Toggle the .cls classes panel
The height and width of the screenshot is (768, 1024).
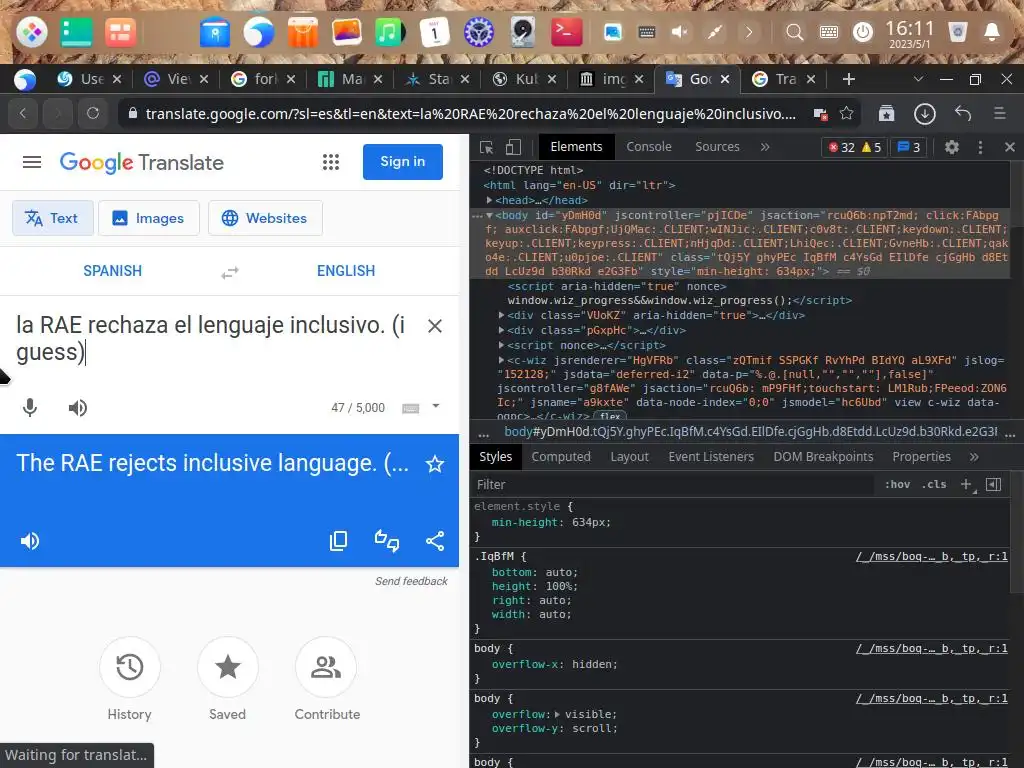tap(934, 485)
